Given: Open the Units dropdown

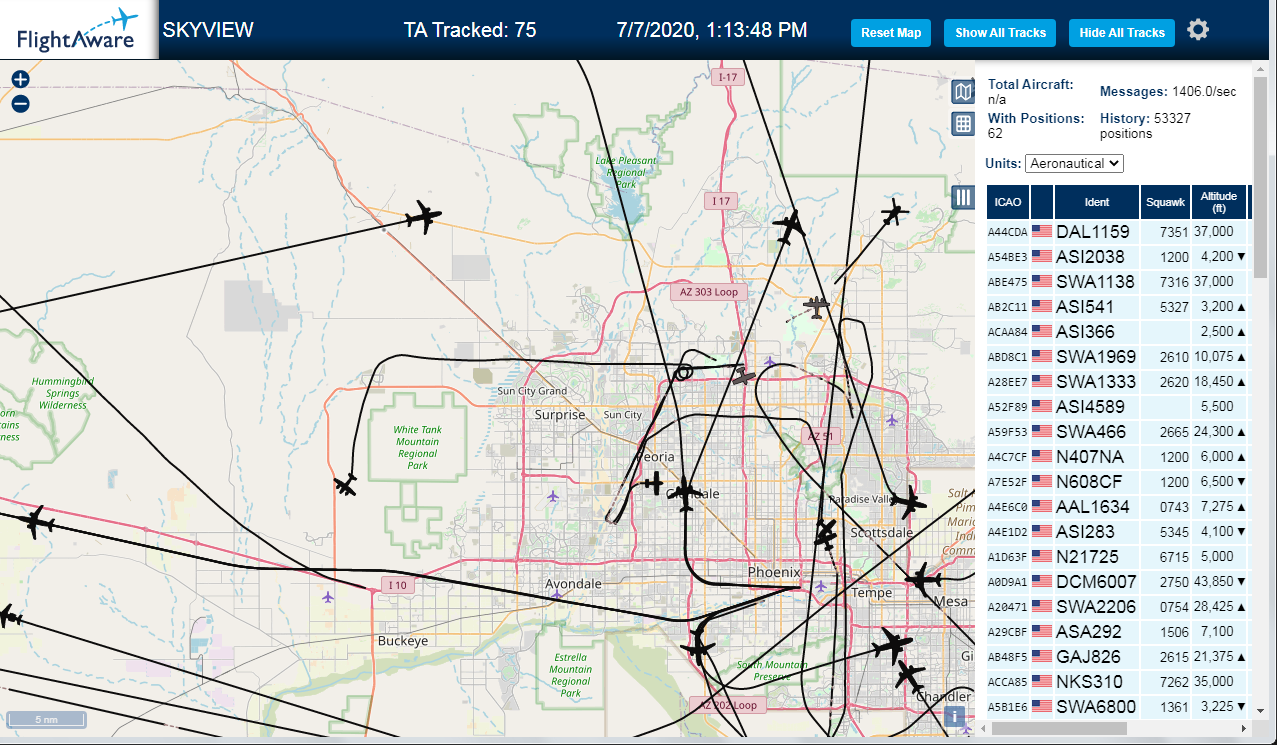Looking at the screenshot, I should (x=1074, y=163).
